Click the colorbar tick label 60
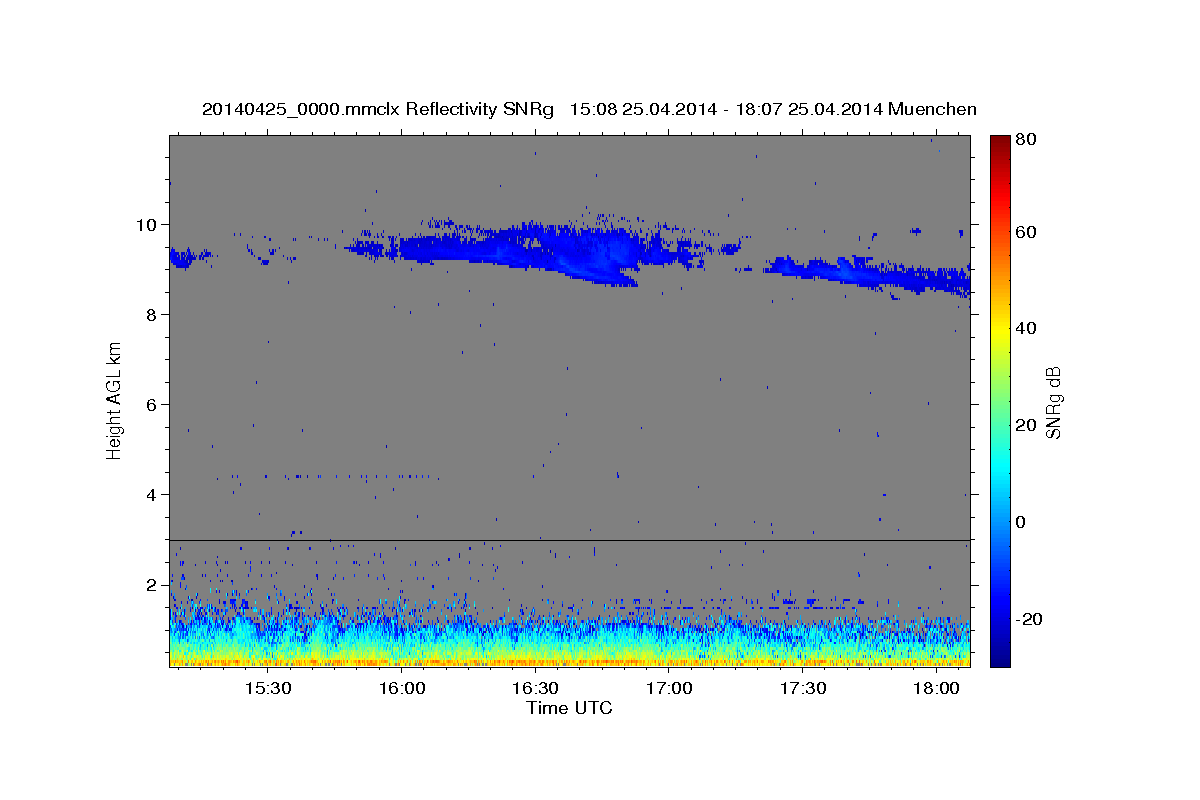1200x800 pixels. [1028, 231]
